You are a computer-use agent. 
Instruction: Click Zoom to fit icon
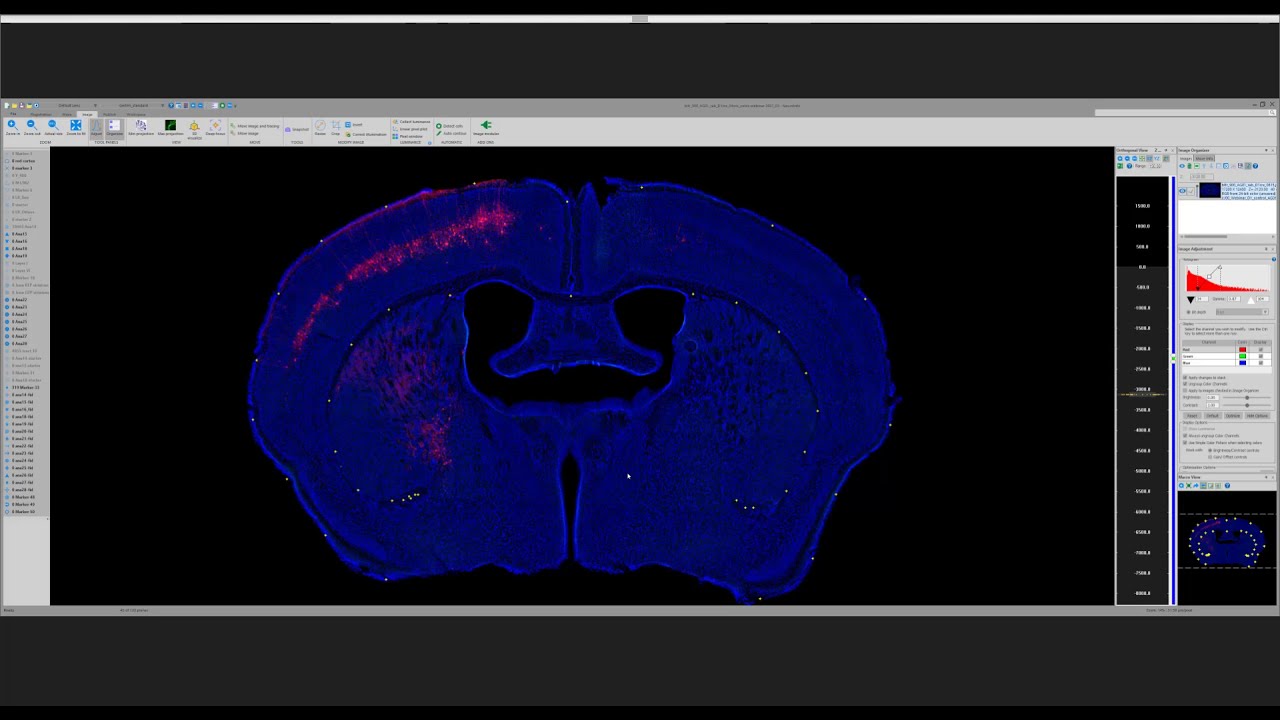(75, 127)
